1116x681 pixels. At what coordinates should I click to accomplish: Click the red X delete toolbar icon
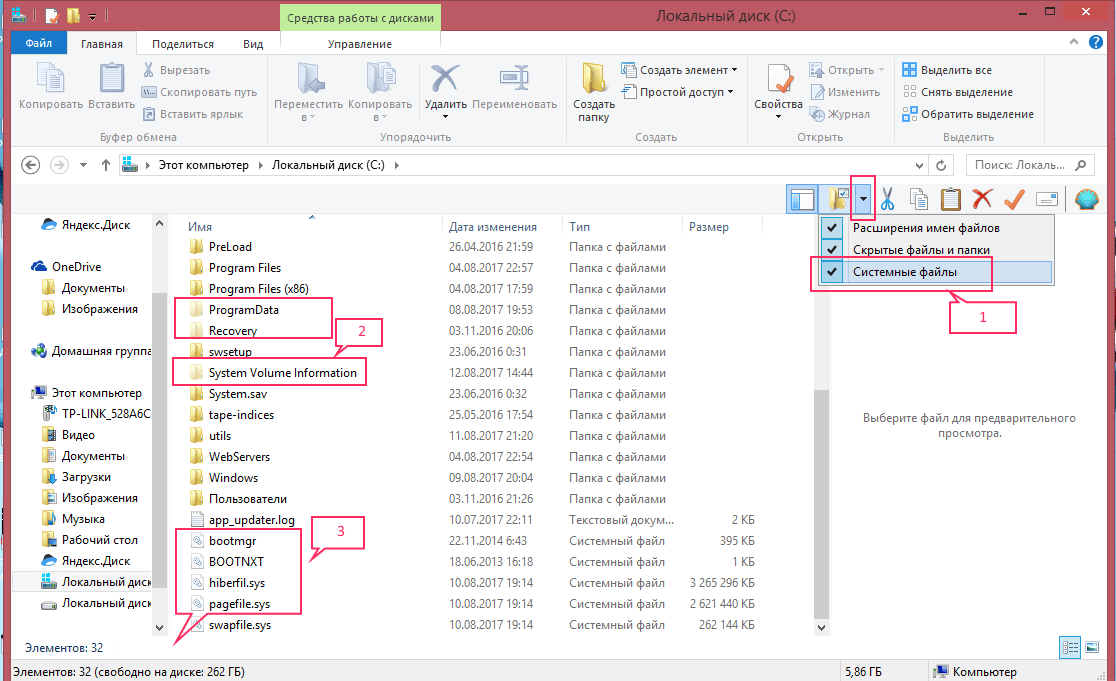[x=982, y=199]
